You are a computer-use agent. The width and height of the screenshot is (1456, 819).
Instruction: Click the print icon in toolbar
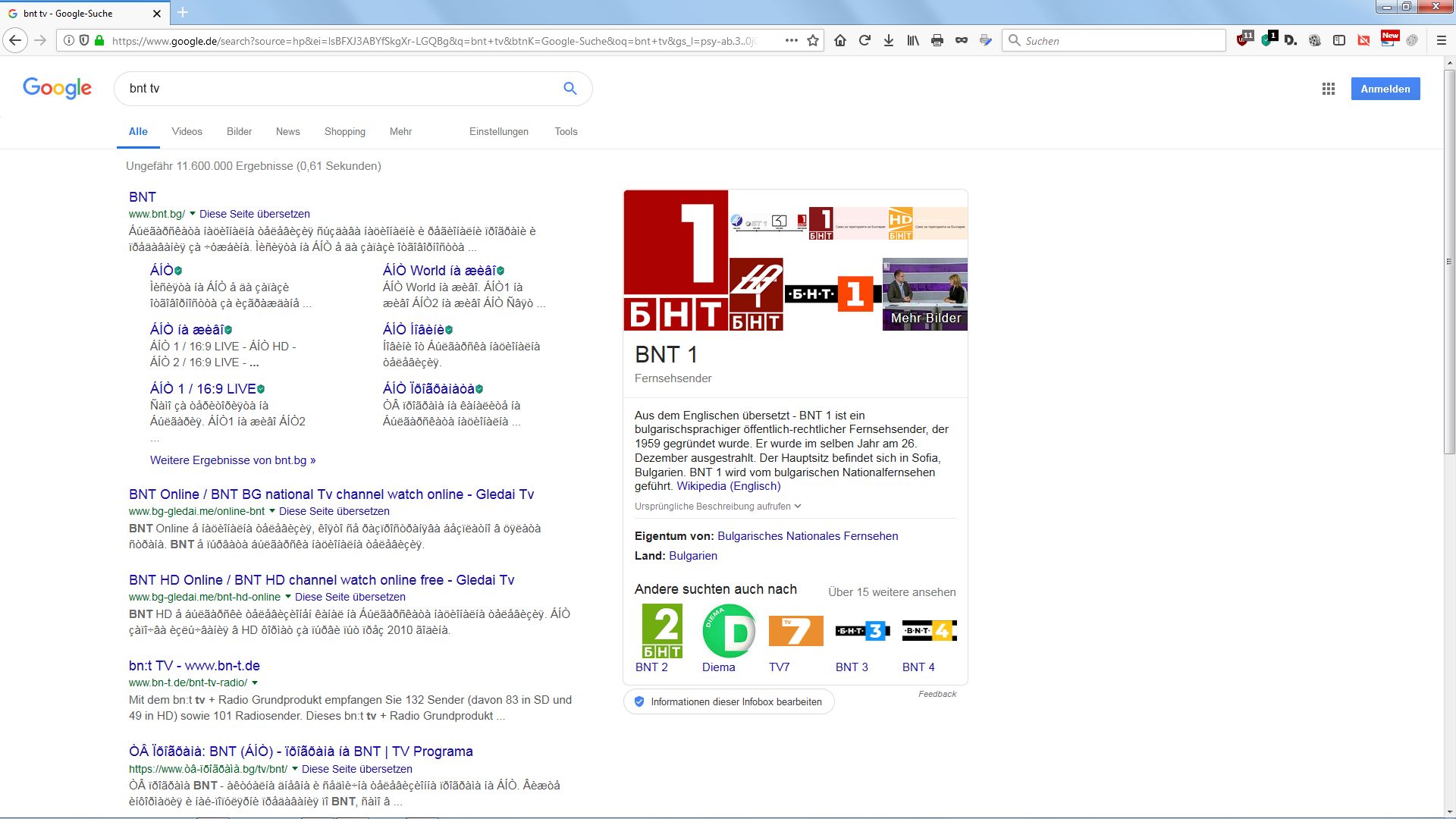click(x=937, y=41)
